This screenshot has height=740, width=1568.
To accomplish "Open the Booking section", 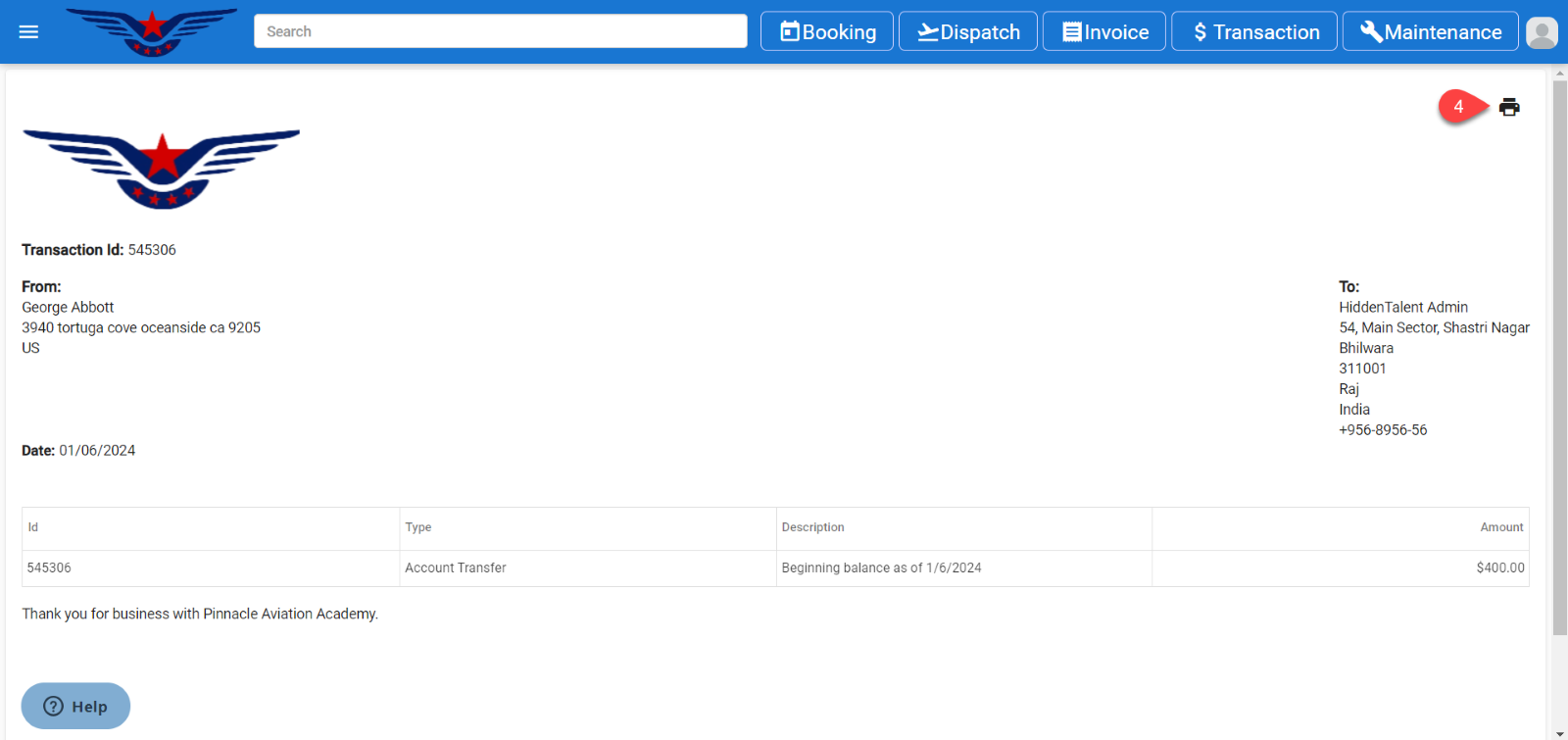I will [x=827, y=31].
